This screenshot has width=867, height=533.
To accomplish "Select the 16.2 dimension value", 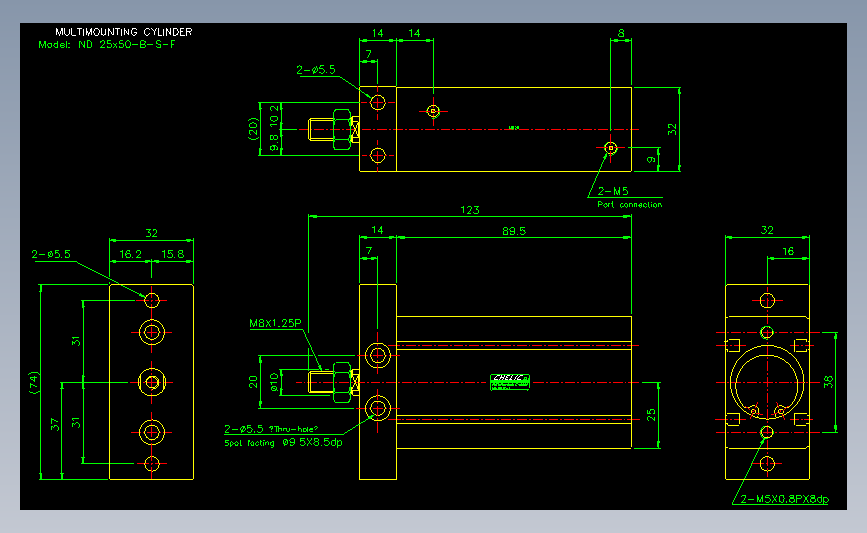I will click(130, 254).
